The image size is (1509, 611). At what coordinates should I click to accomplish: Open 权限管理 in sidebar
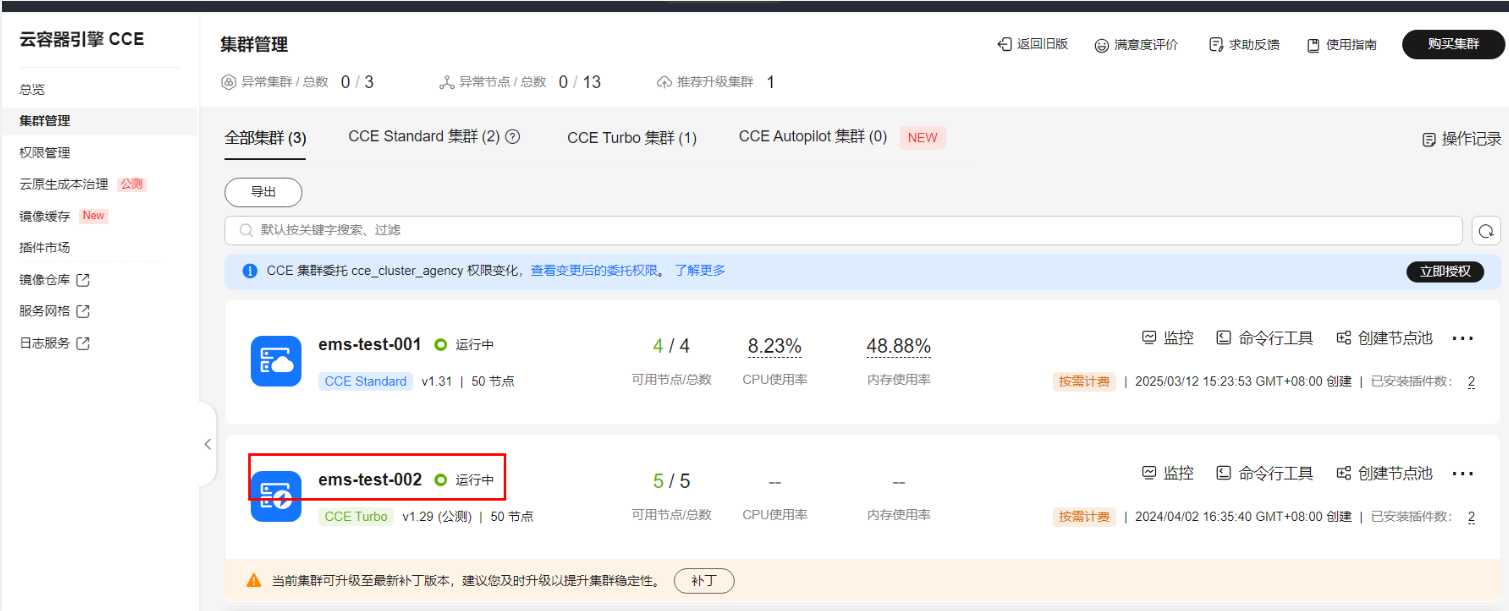(45, 153)
